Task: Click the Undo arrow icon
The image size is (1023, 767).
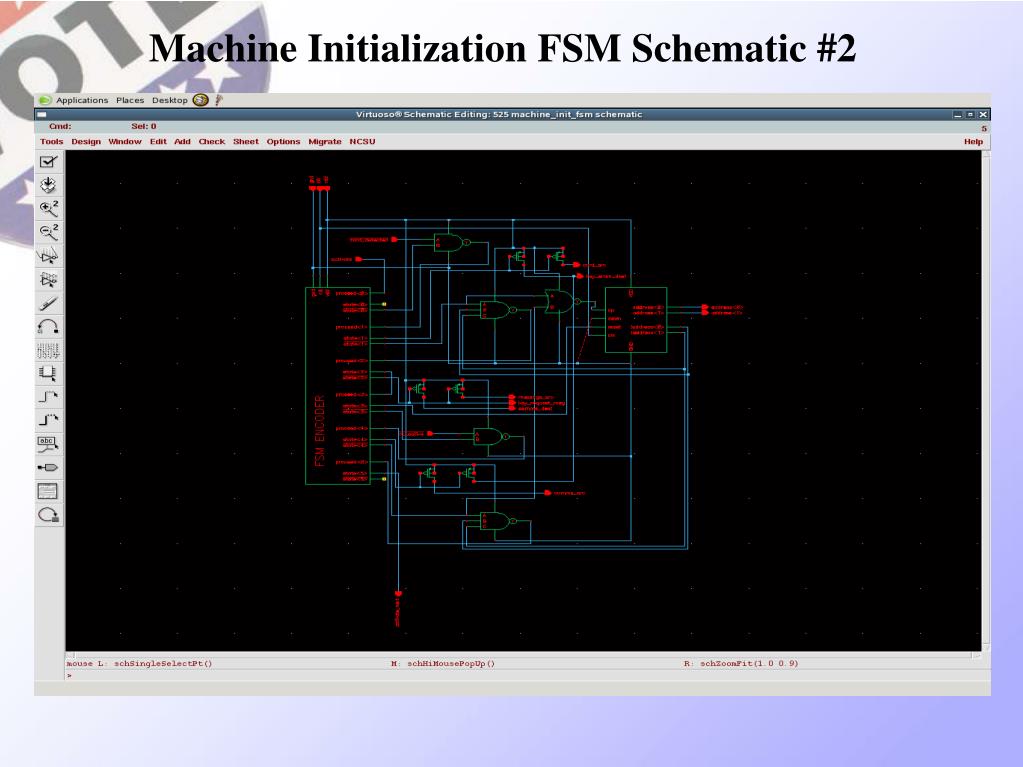Action: (x=48, y=326)
